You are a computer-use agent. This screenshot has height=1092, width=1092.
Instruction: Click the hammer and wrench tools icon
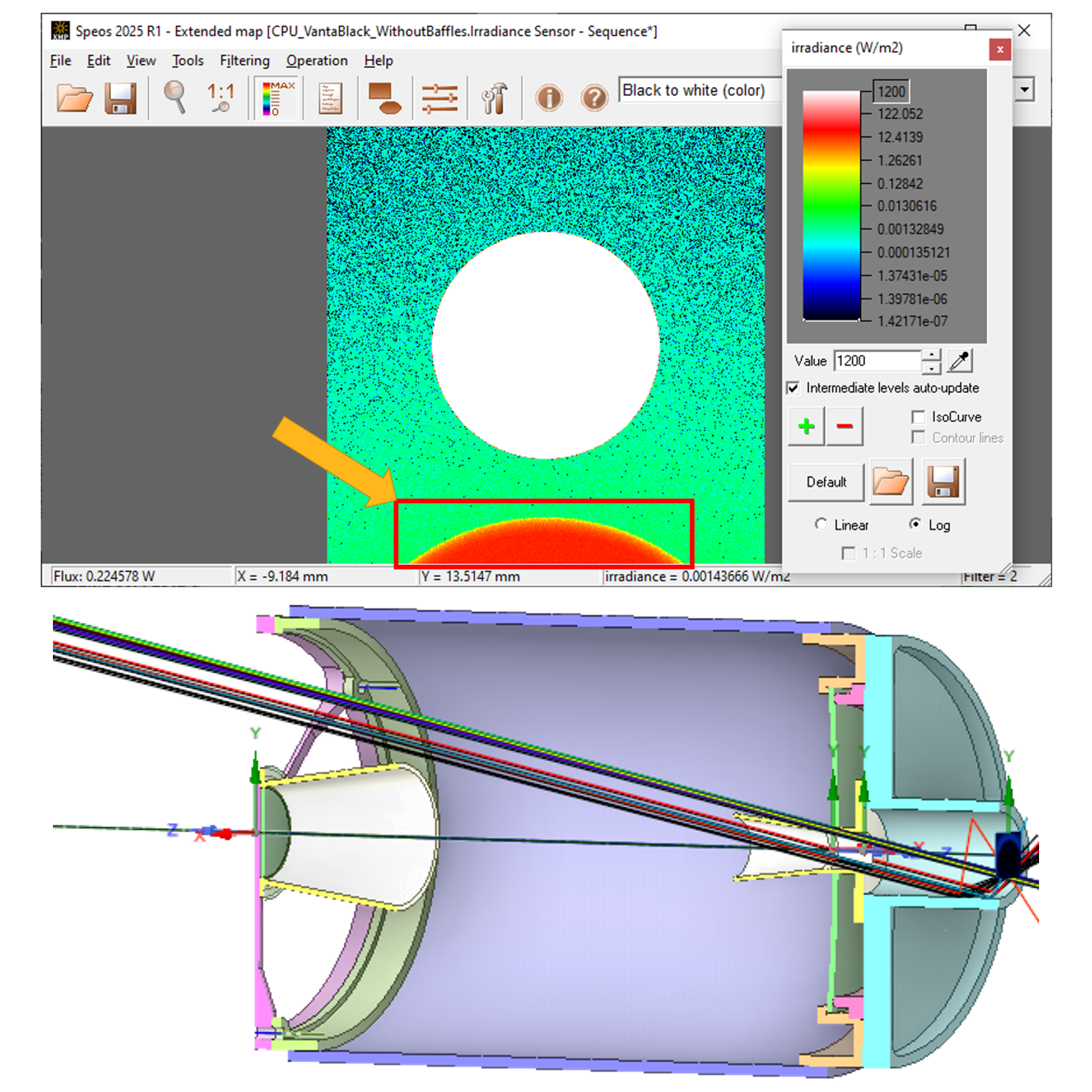pyautogui.click(x=494, y=98)
